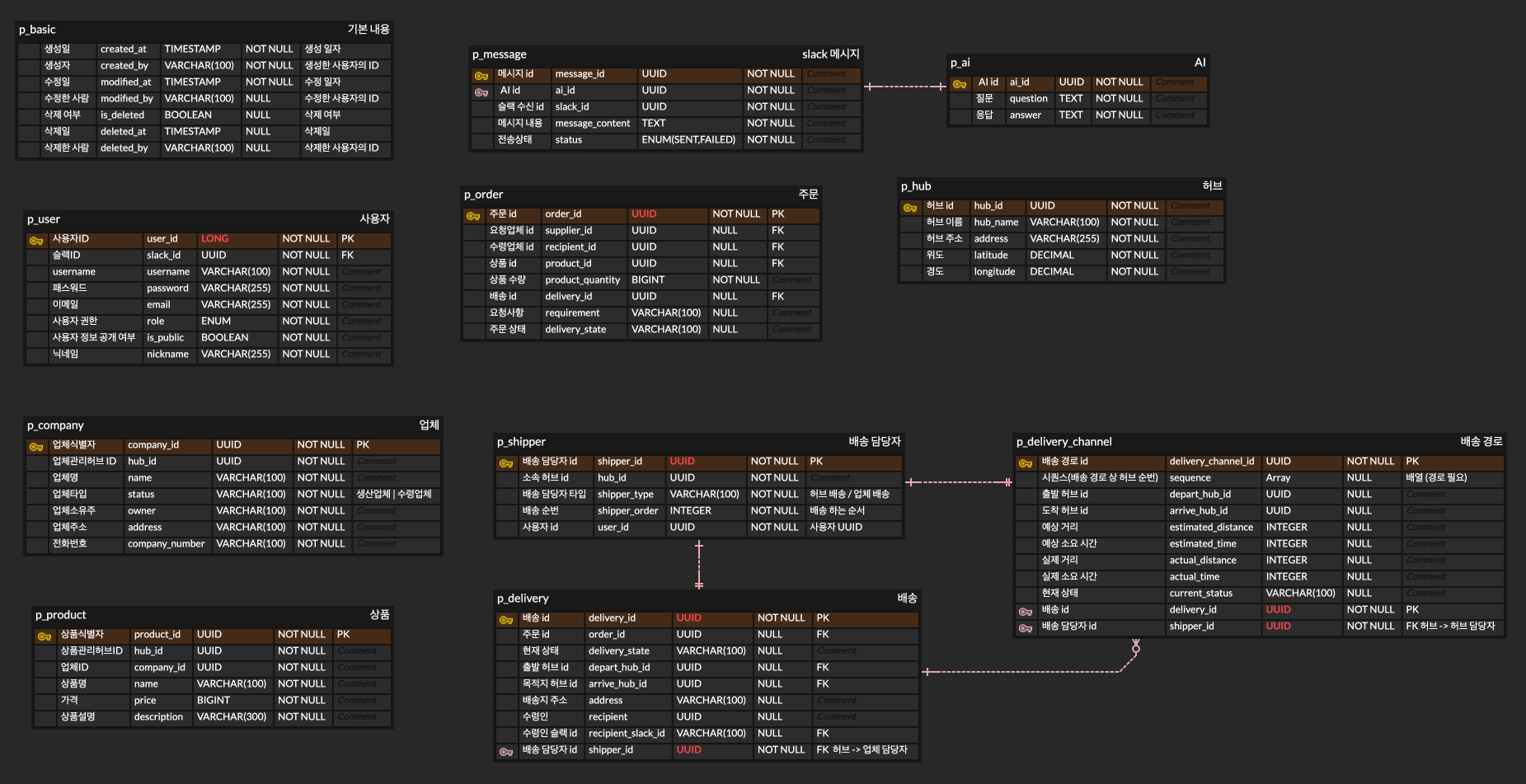Click the estimated_distance column cell
This screenshot has width=1526, height=784.
coord(1211,528)
